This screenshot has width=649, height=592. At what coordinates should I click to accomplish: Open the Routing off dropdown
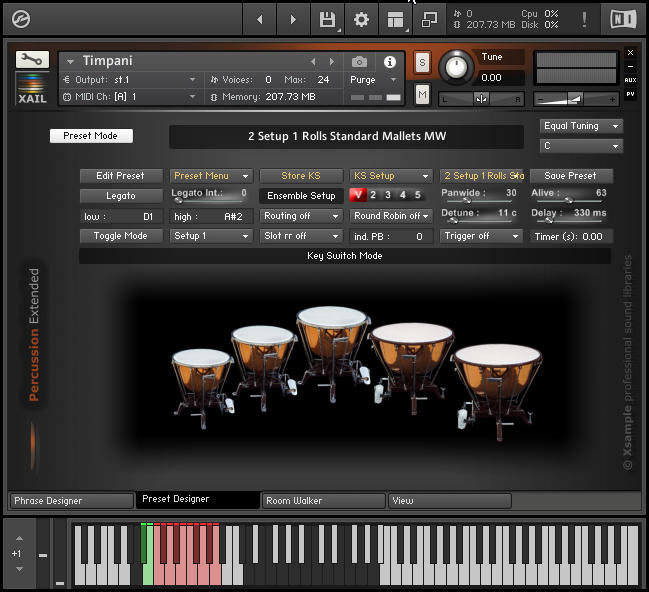pyautogui.click(x=301, y=216)
